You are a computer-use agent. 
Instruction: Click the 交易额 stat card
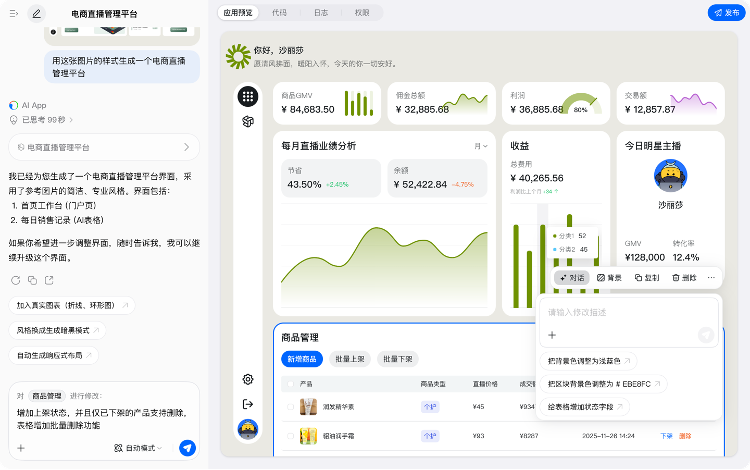[x=671, y=103]
